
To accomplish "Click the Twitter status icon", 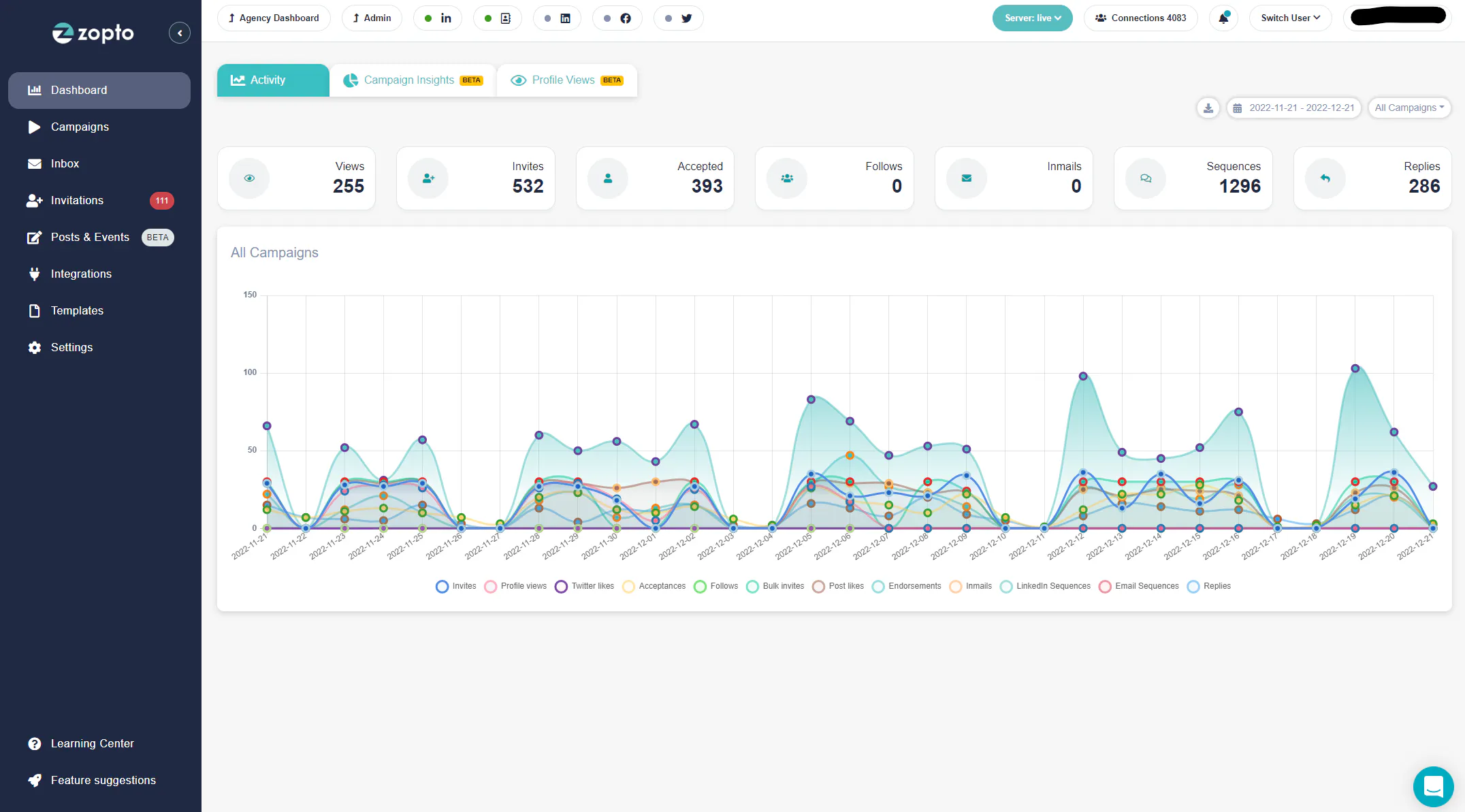I will (x=679, y=18).
